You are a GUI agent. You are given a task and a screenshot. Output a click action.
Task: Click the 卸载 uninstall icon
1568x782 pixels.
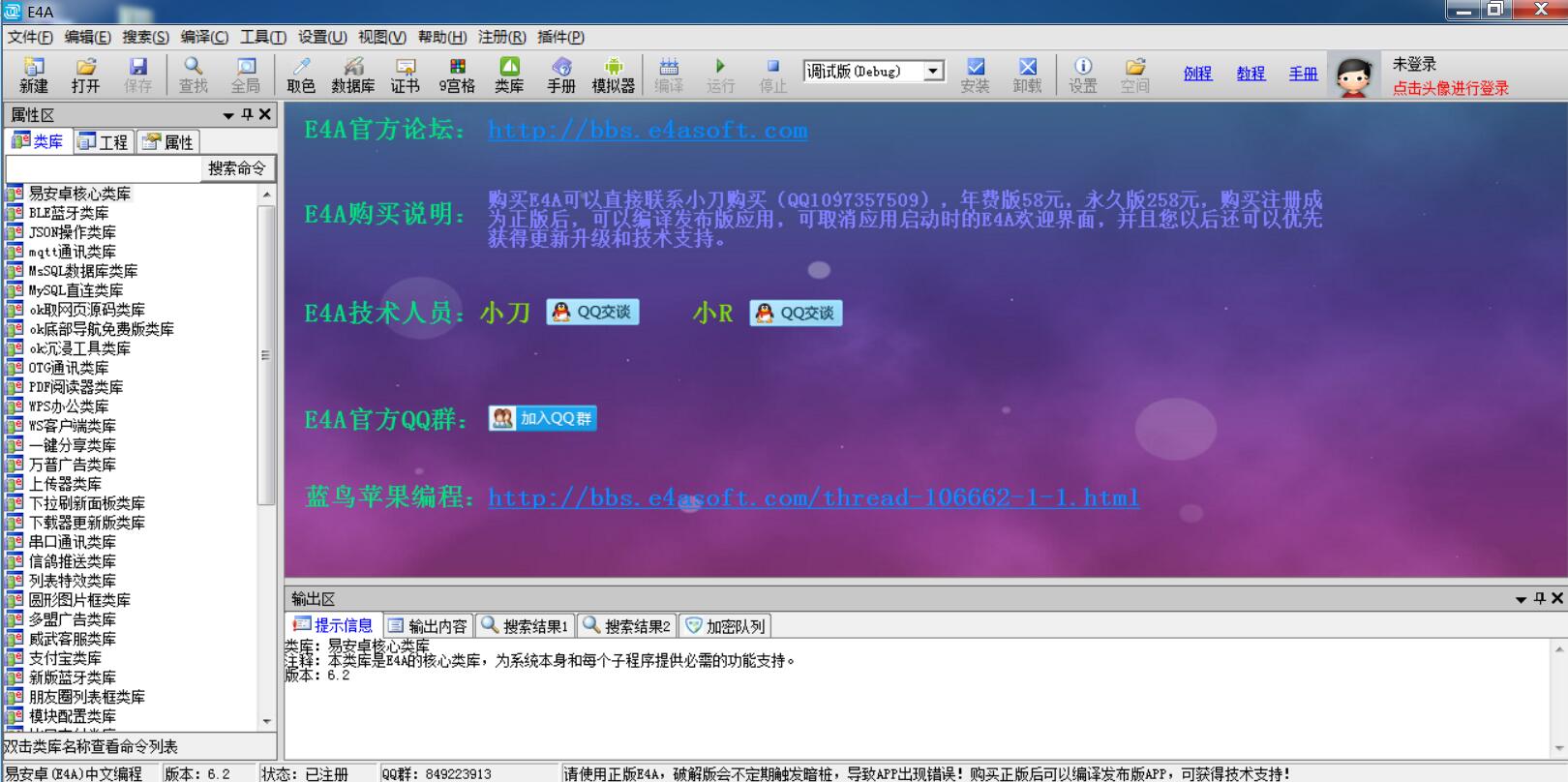1028,75
